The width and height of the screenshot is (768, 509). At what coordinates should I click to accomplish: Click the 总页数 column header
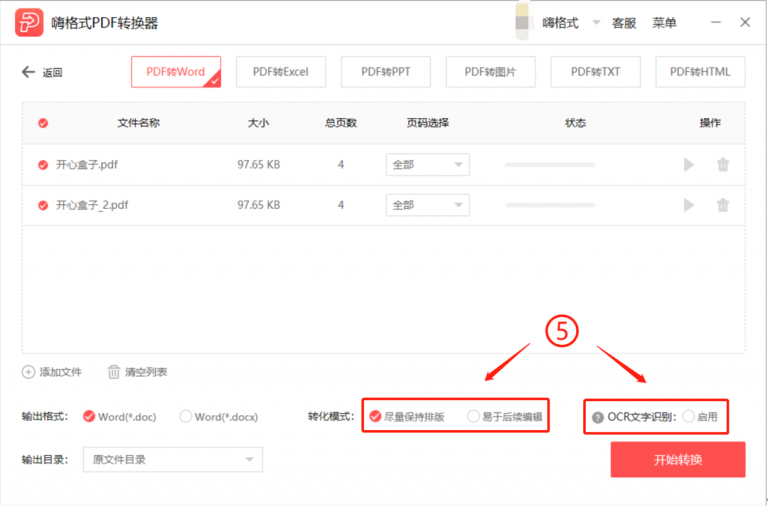click(x=341, y=123)
